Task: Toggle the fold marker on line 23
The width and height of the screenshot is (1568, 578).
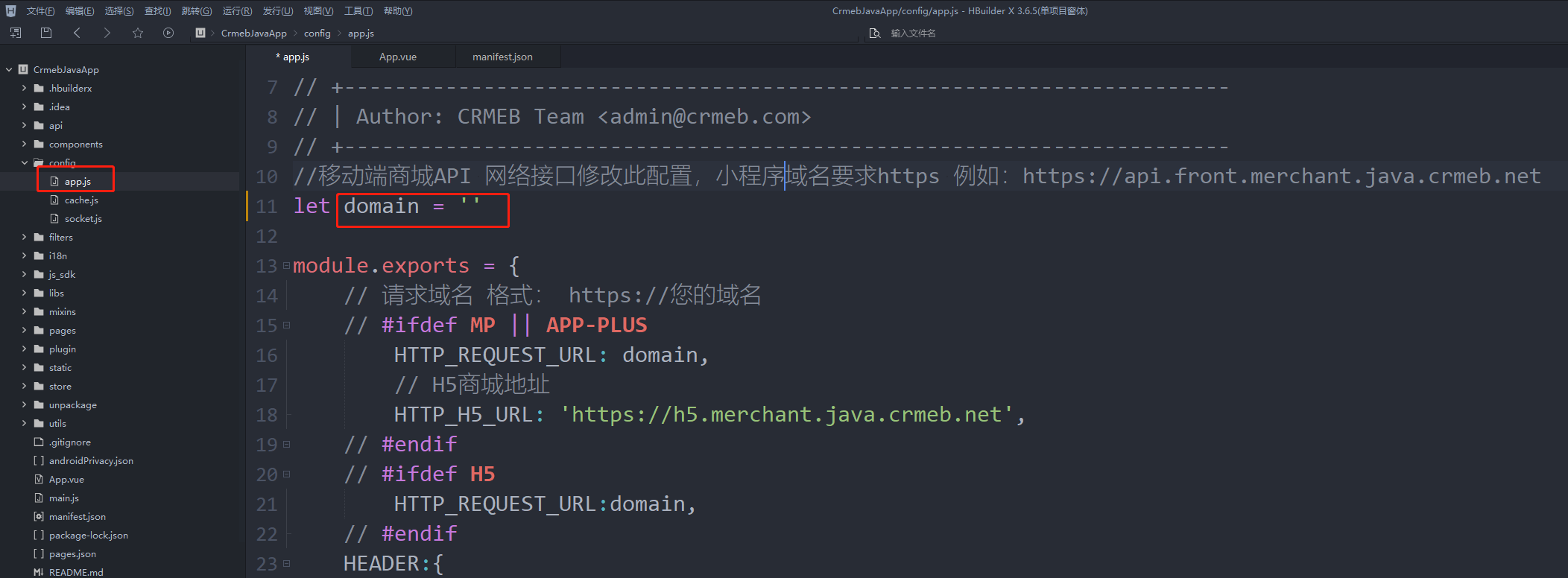Action: [286, 564]
